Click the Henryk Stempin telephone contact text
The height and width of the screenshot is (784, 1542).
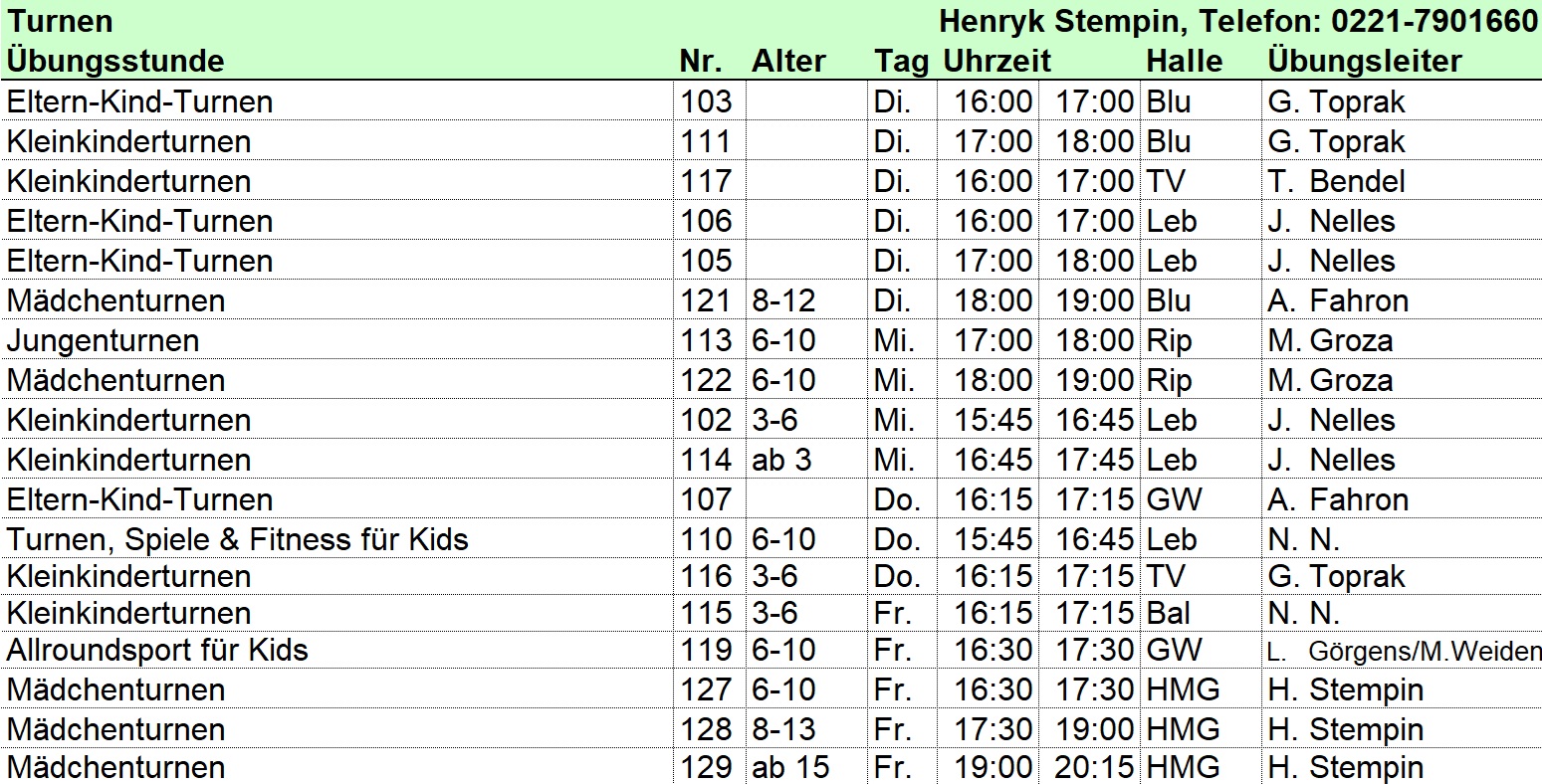click(1238, 21)
